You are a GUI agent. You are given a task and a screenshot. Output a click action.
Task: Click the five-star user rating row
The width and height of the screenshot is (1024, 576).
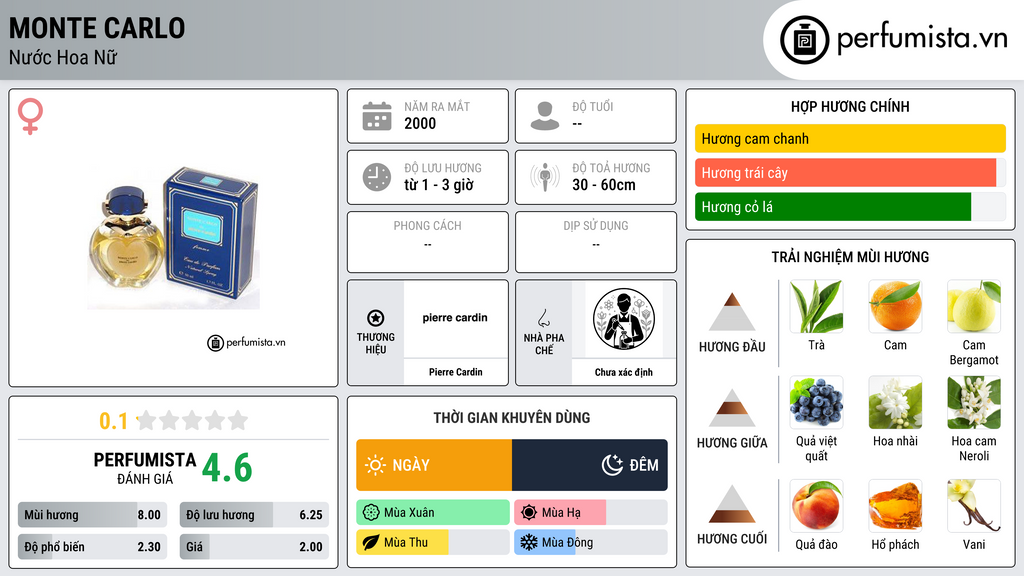(192, 420)
